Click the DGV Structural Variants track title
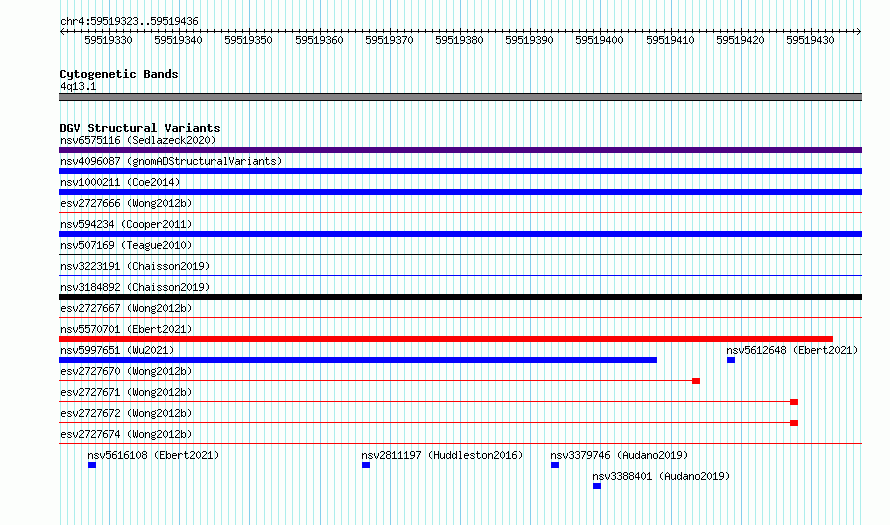The image size is (890, 525). pyautogui.click(x=140, y=128)
